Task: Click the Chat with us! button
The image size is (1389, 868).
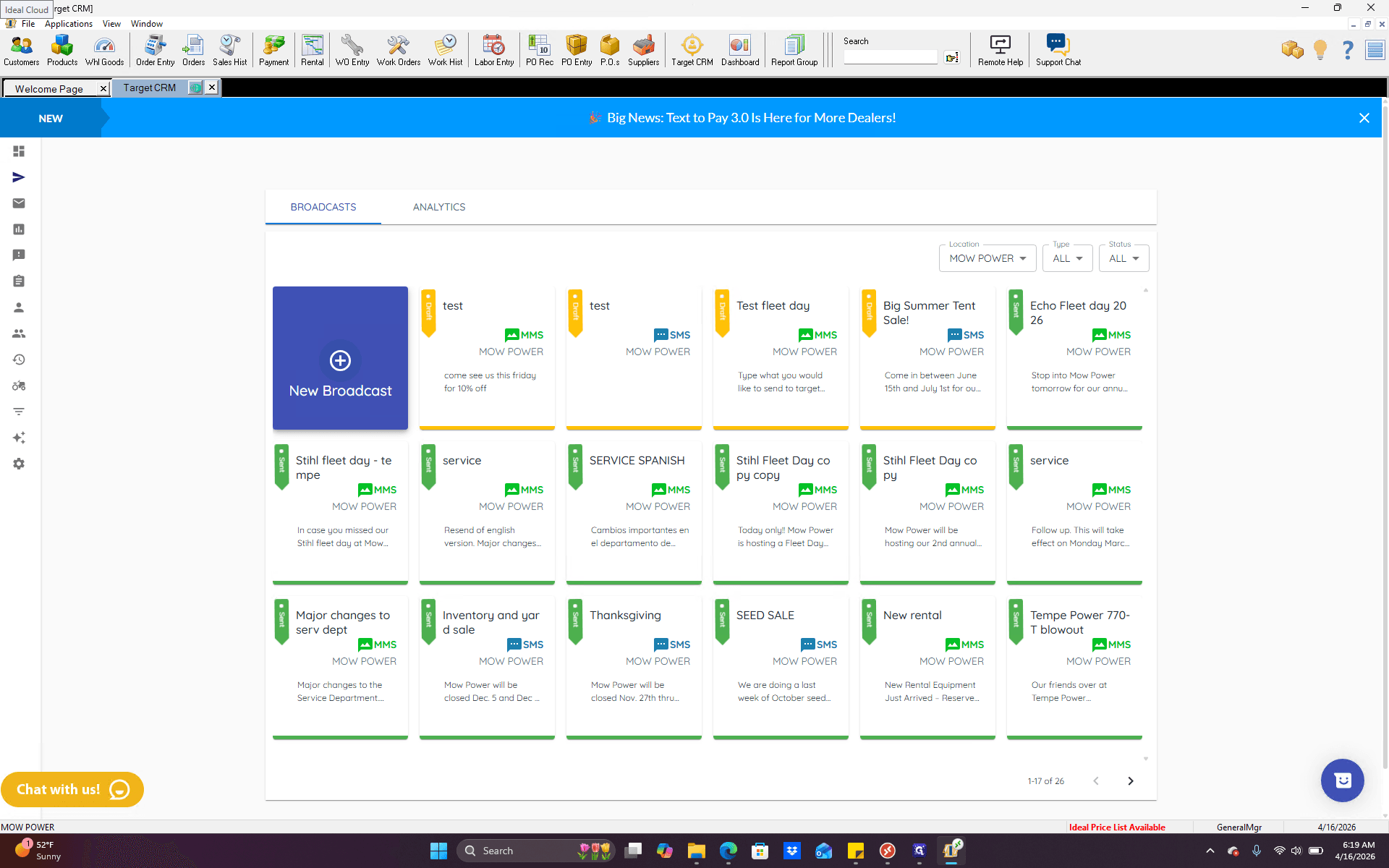Action: point(72,789)
